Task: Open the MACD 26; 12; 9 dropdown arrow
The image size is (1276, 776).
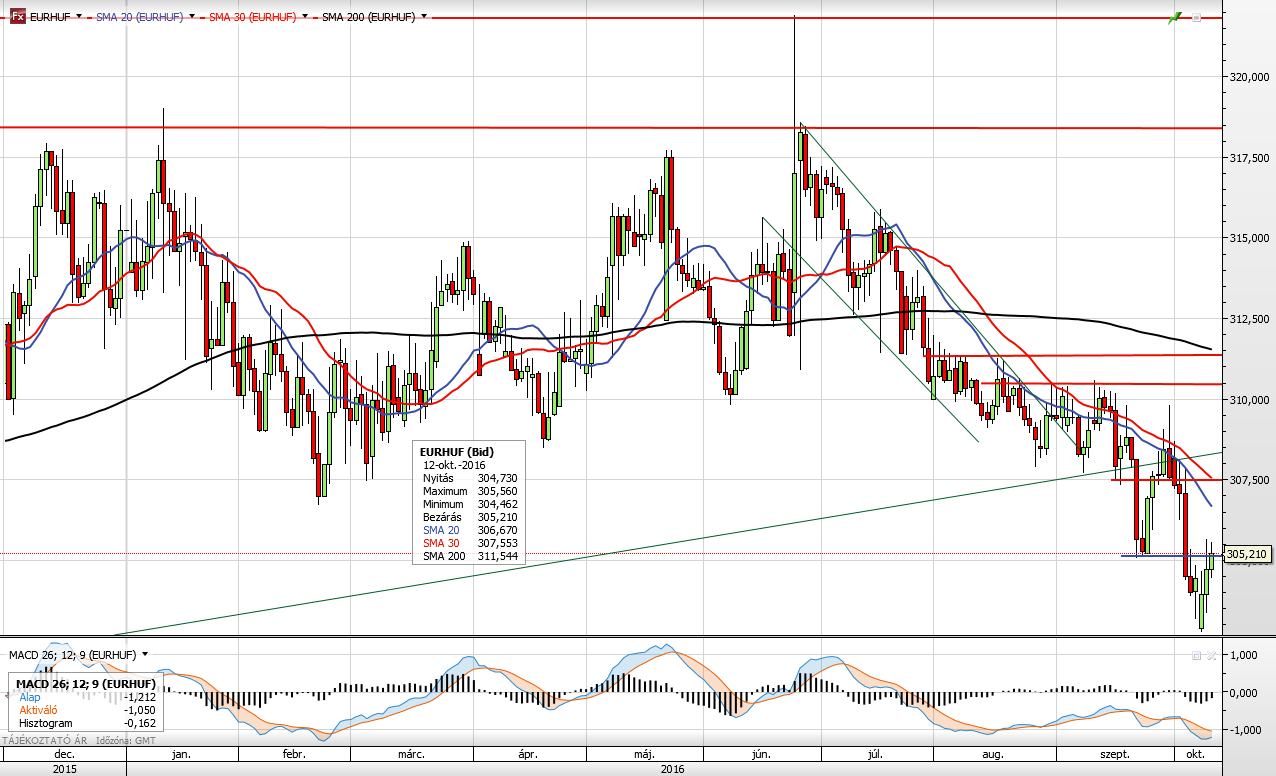Action: click(145, 654)
